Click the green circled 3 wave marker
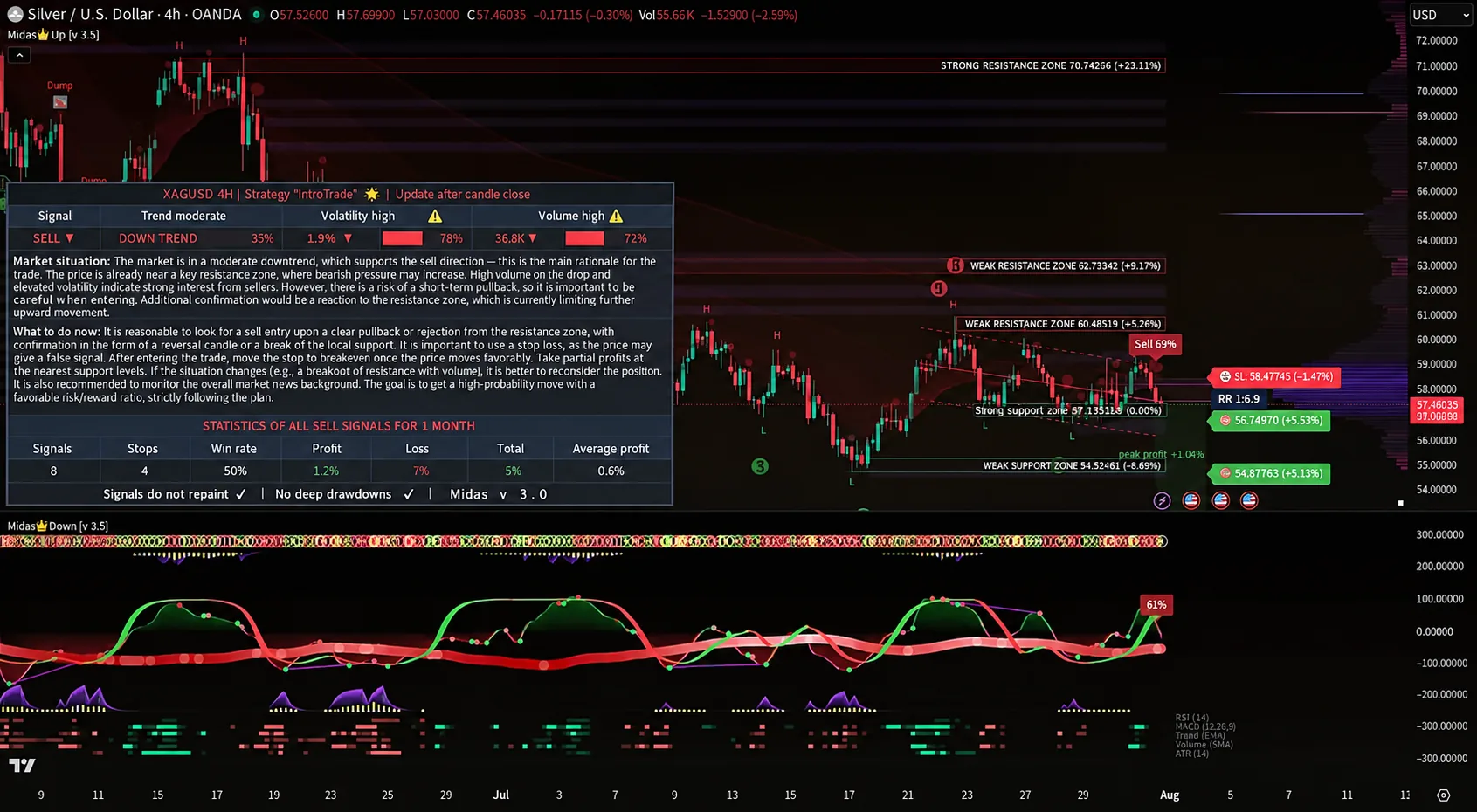This screenshot has width=1477, height=812. pyautogui.click(x=760, y=466)
